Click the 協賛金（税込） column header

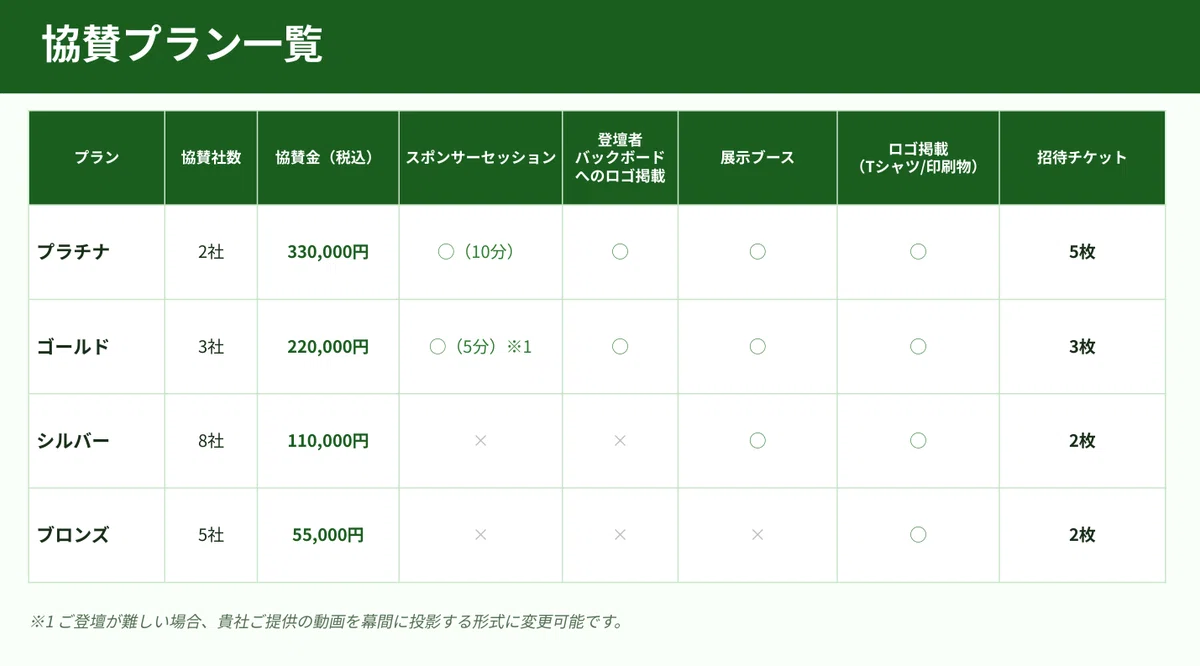tap(328, 158)
